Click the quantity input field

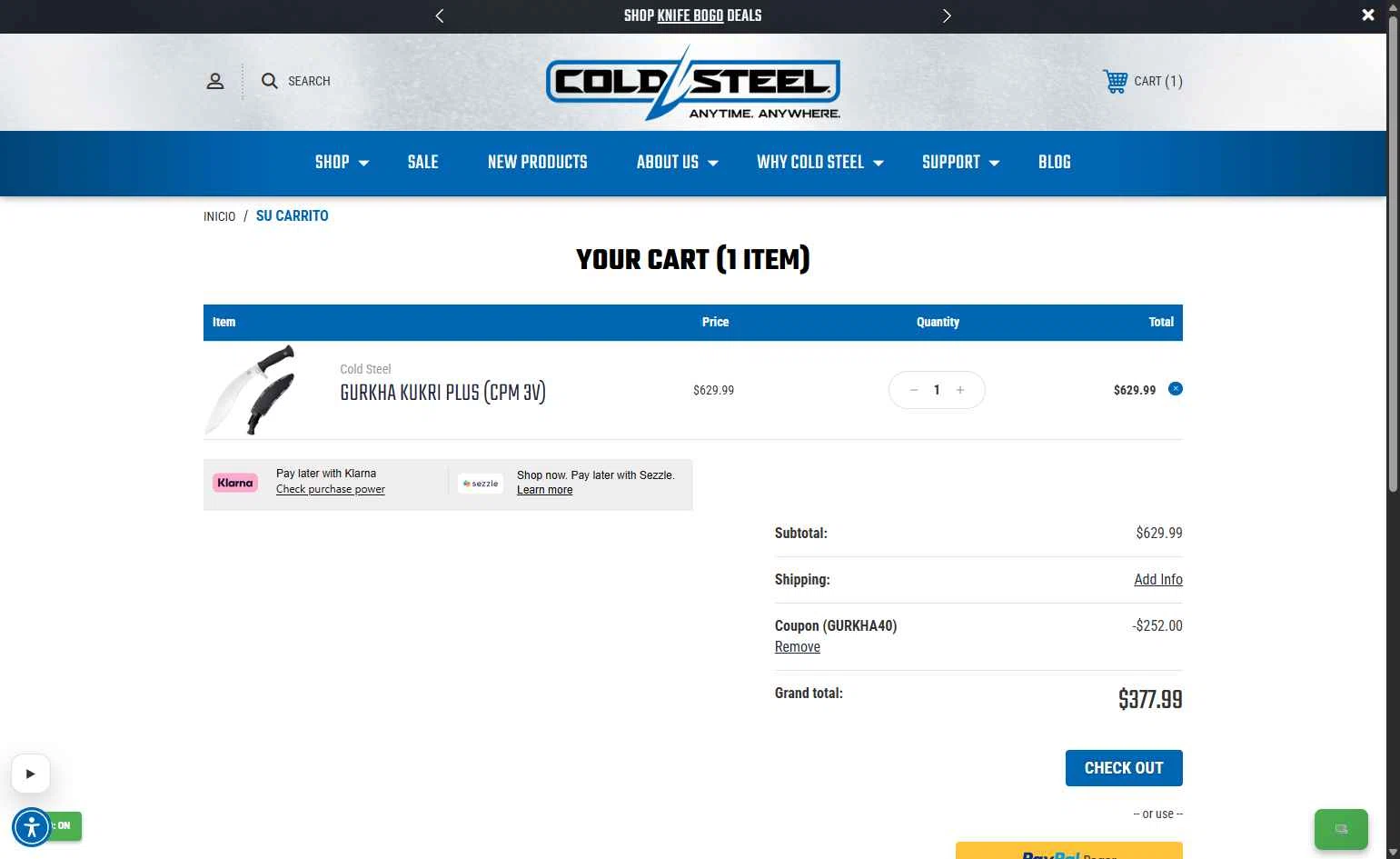coord(937,390)
